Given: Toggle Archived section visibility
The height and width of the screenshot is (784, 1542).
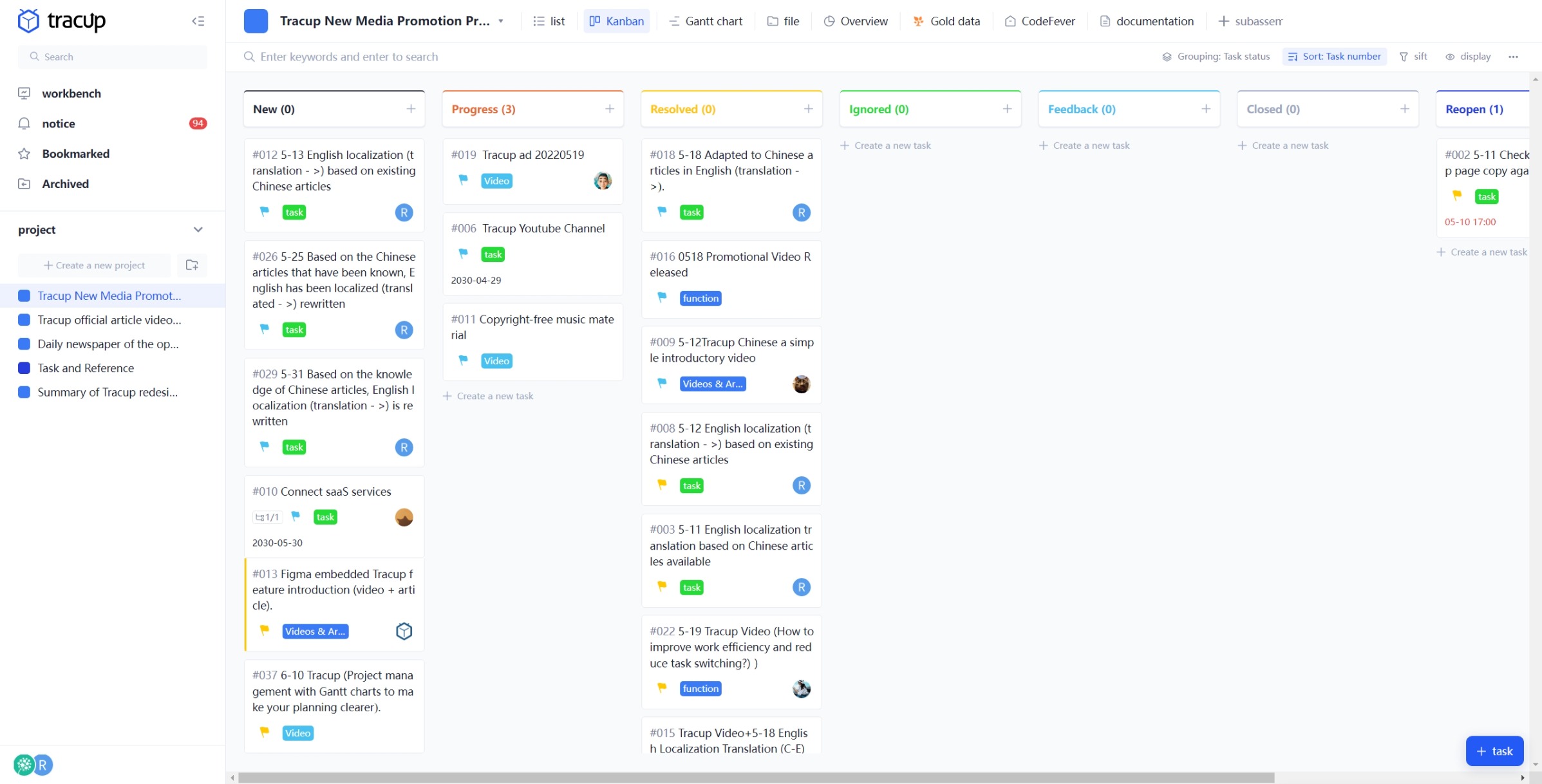Looking at the screenshot, I should [64, 183].
